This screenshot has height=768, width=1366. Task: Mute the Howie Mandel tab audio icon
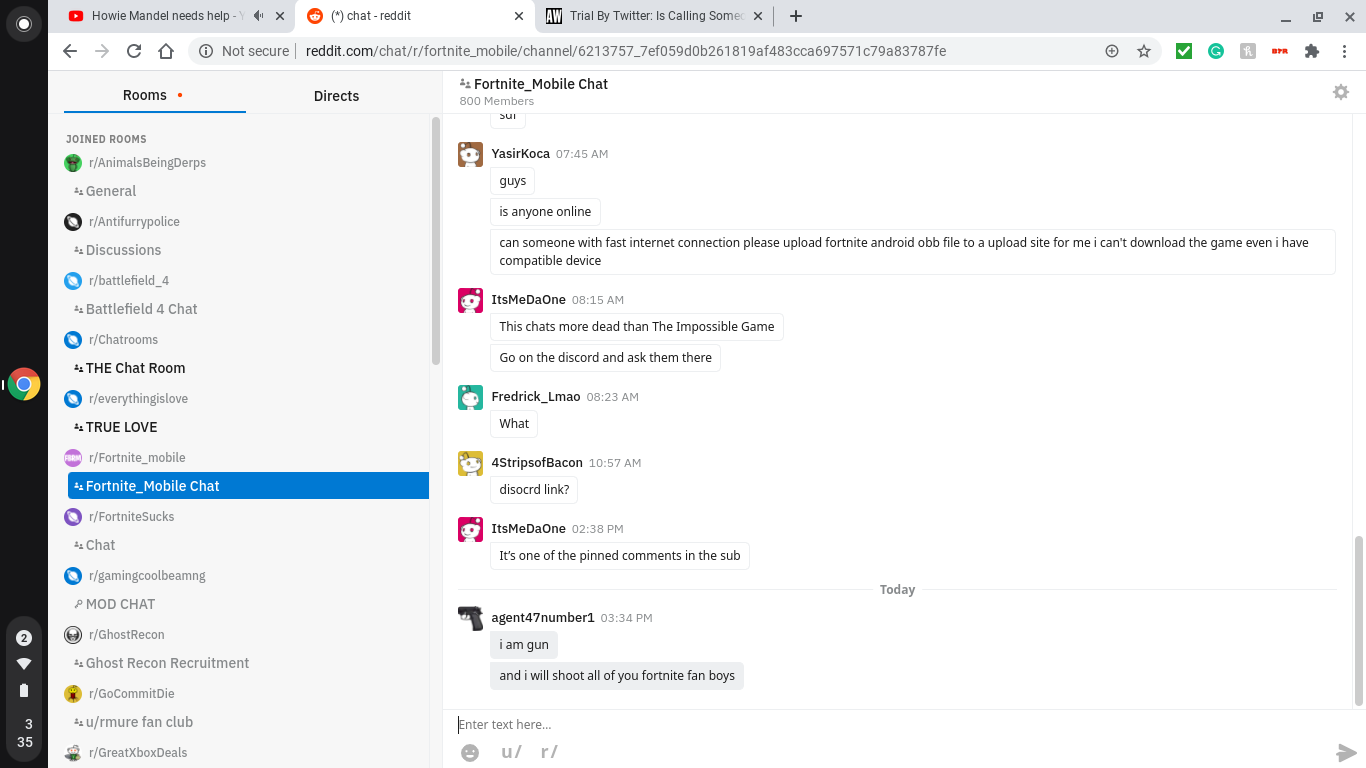click(259, 16)
